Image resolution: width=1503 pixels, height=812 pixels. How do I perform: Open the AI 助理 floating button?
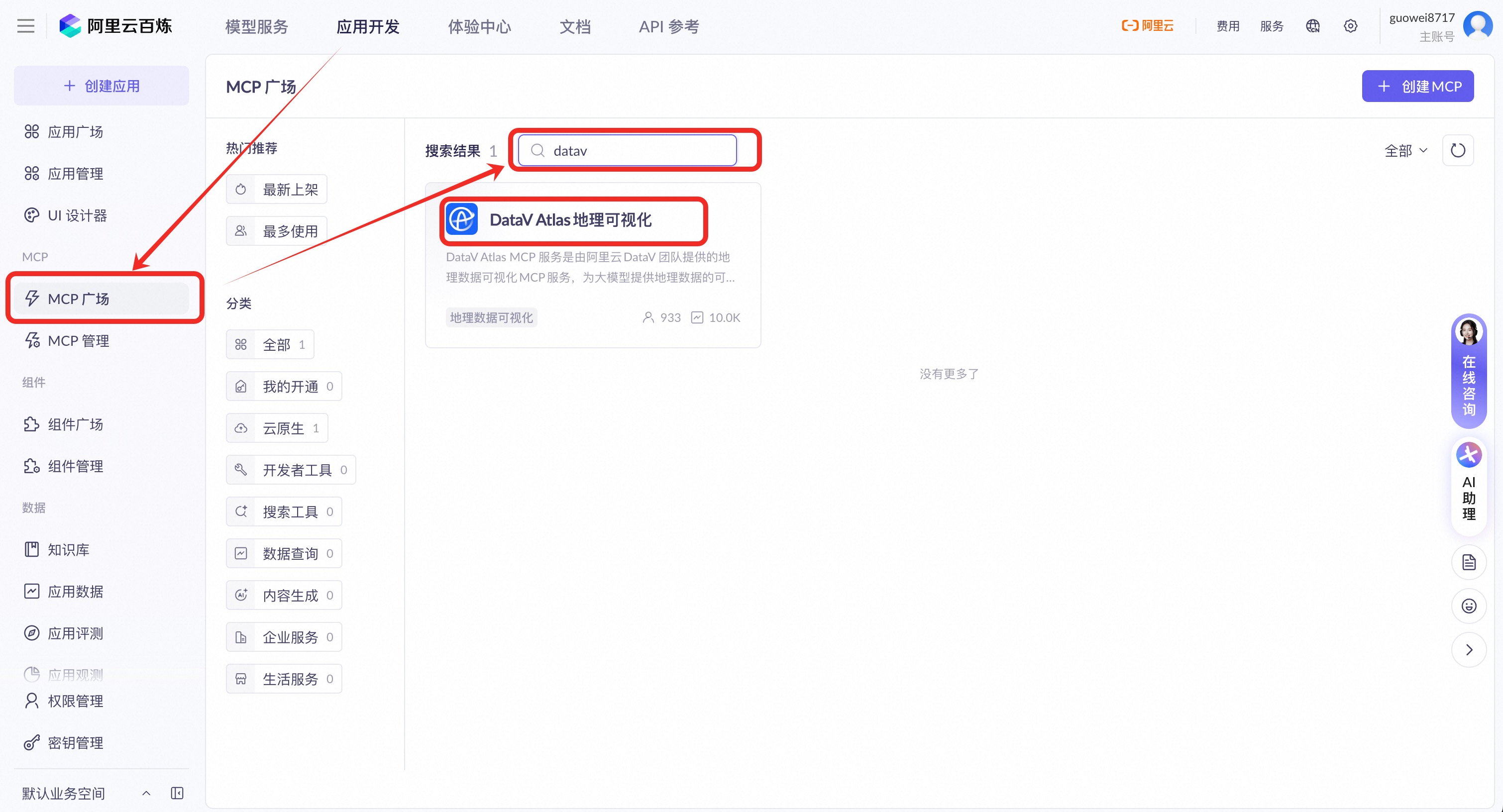pos(1469,483)
